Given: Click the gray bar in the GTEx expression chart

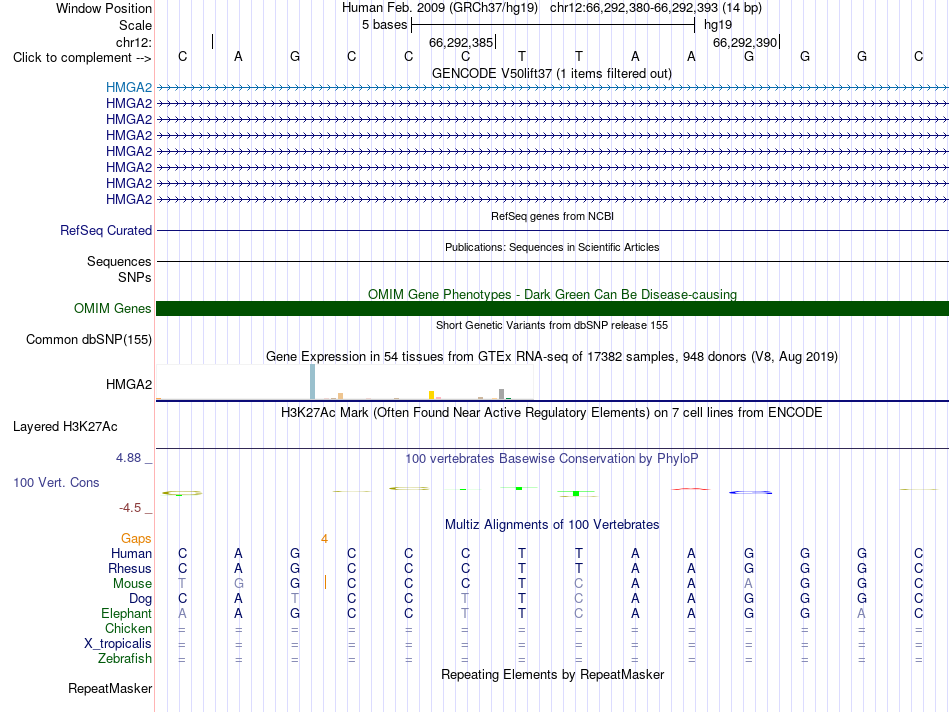Looking at the screenshot, I should point(501,394).
